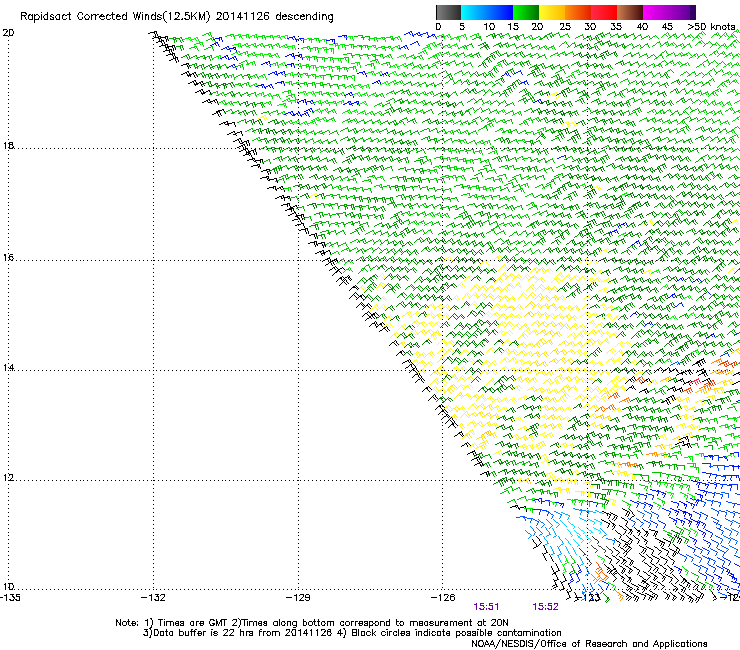This screenshot has width=740, height=650.
Task: Click the legend label '40' under color bar
Action: point(642,27)
